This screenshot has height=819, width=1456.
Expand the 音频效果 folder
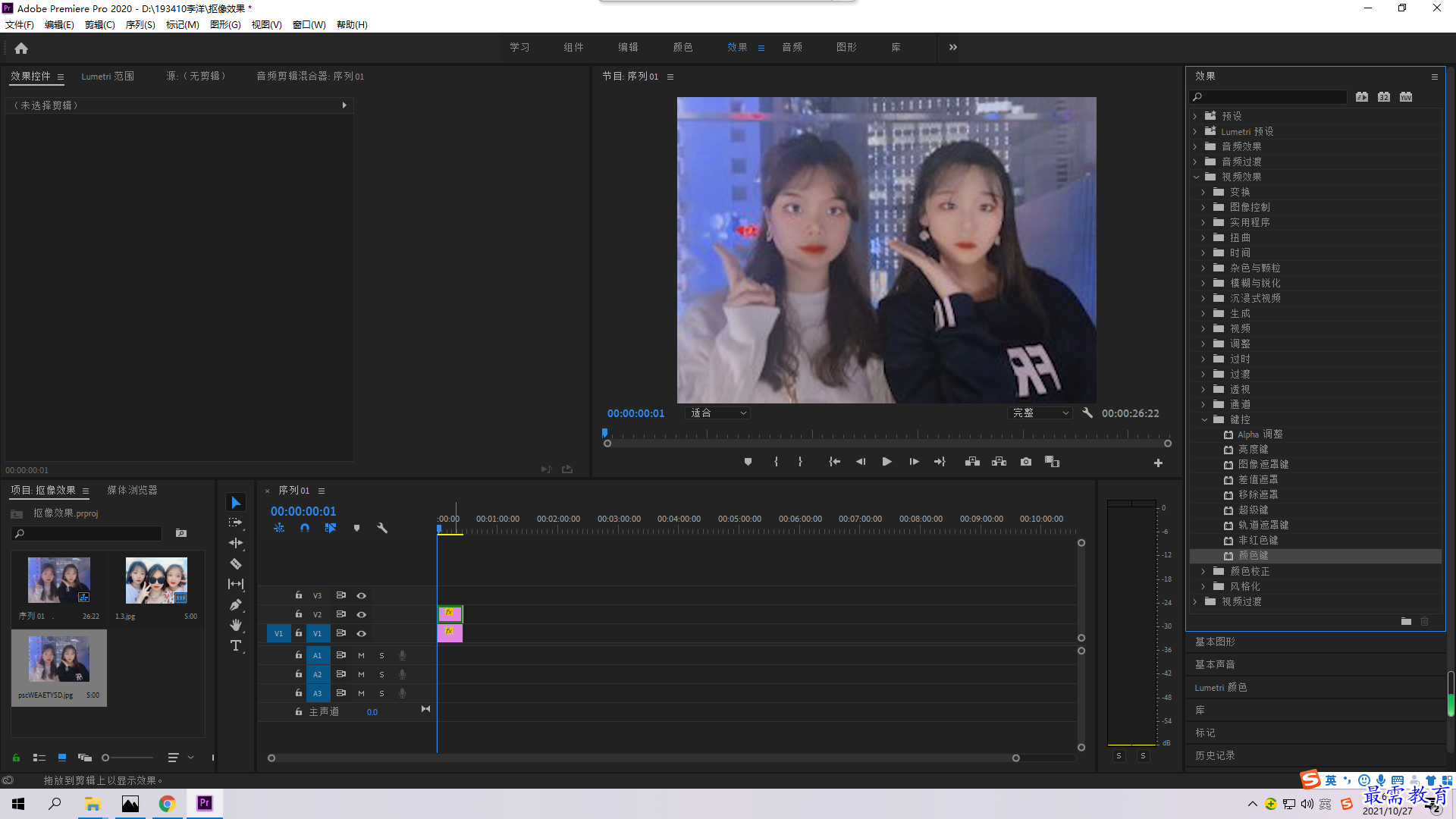tap(1195, 146)
